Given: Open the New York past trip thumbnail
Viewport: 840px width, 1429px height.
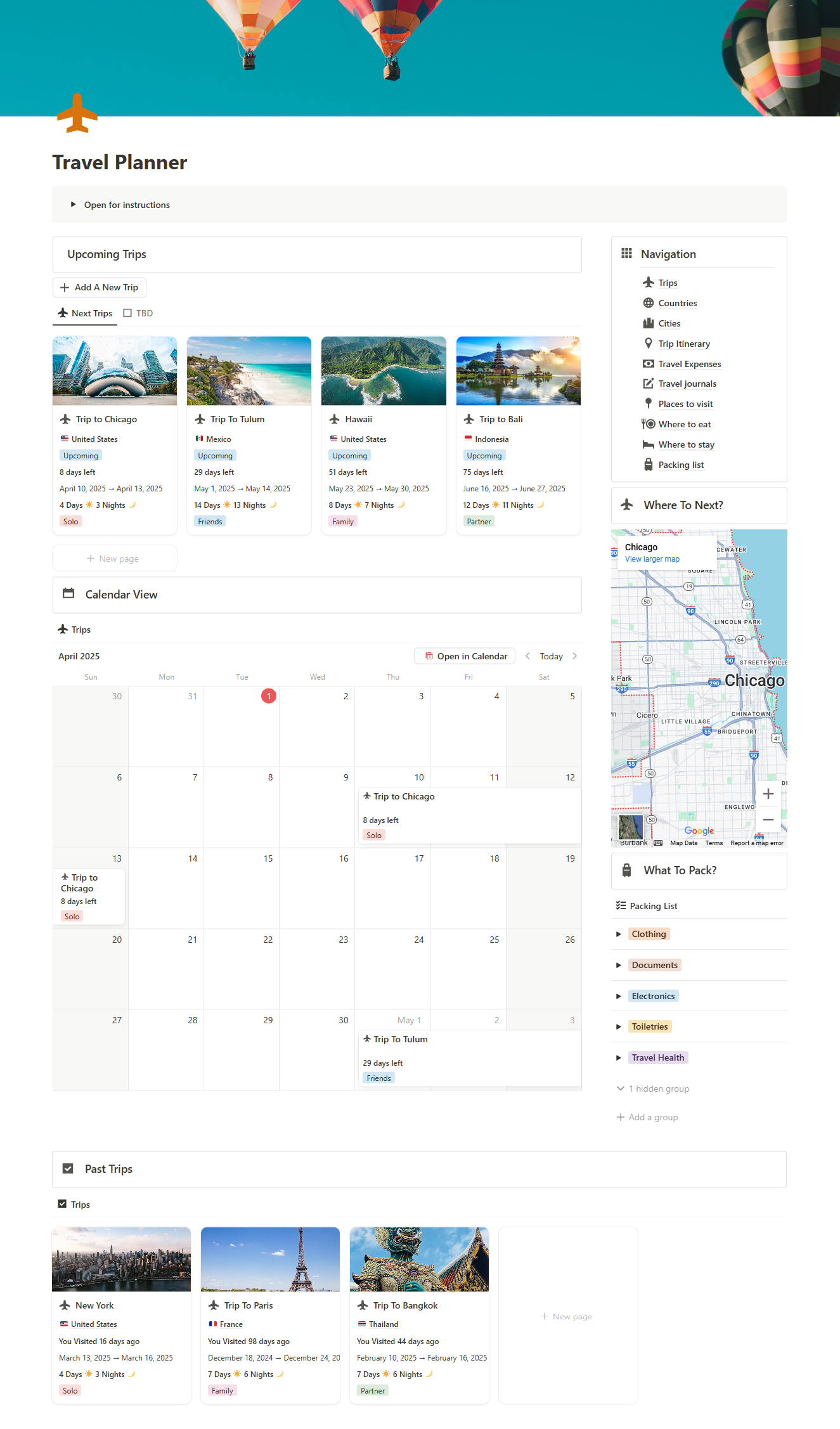Looking at the screenshot, I should coord(121,1260).
